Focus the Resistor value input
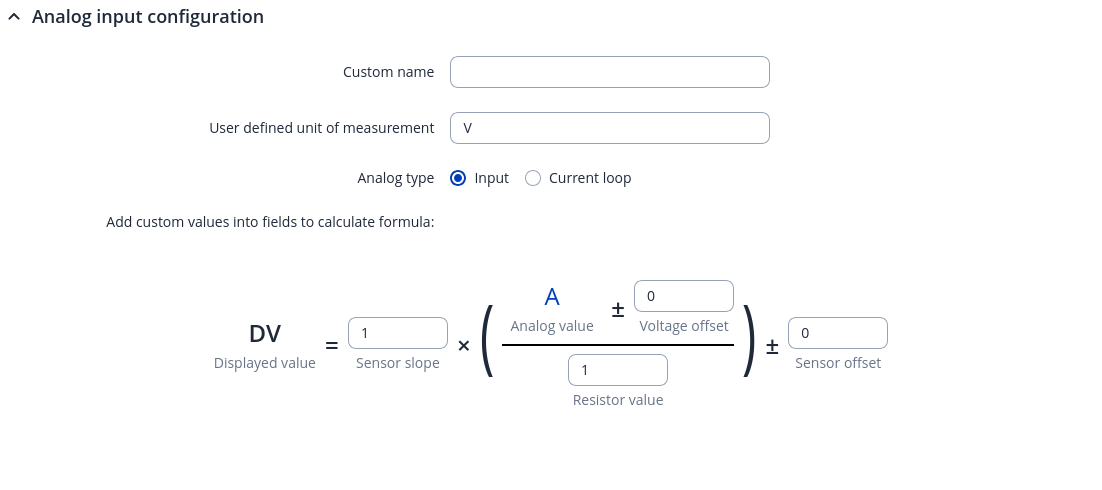 (617, 370)
